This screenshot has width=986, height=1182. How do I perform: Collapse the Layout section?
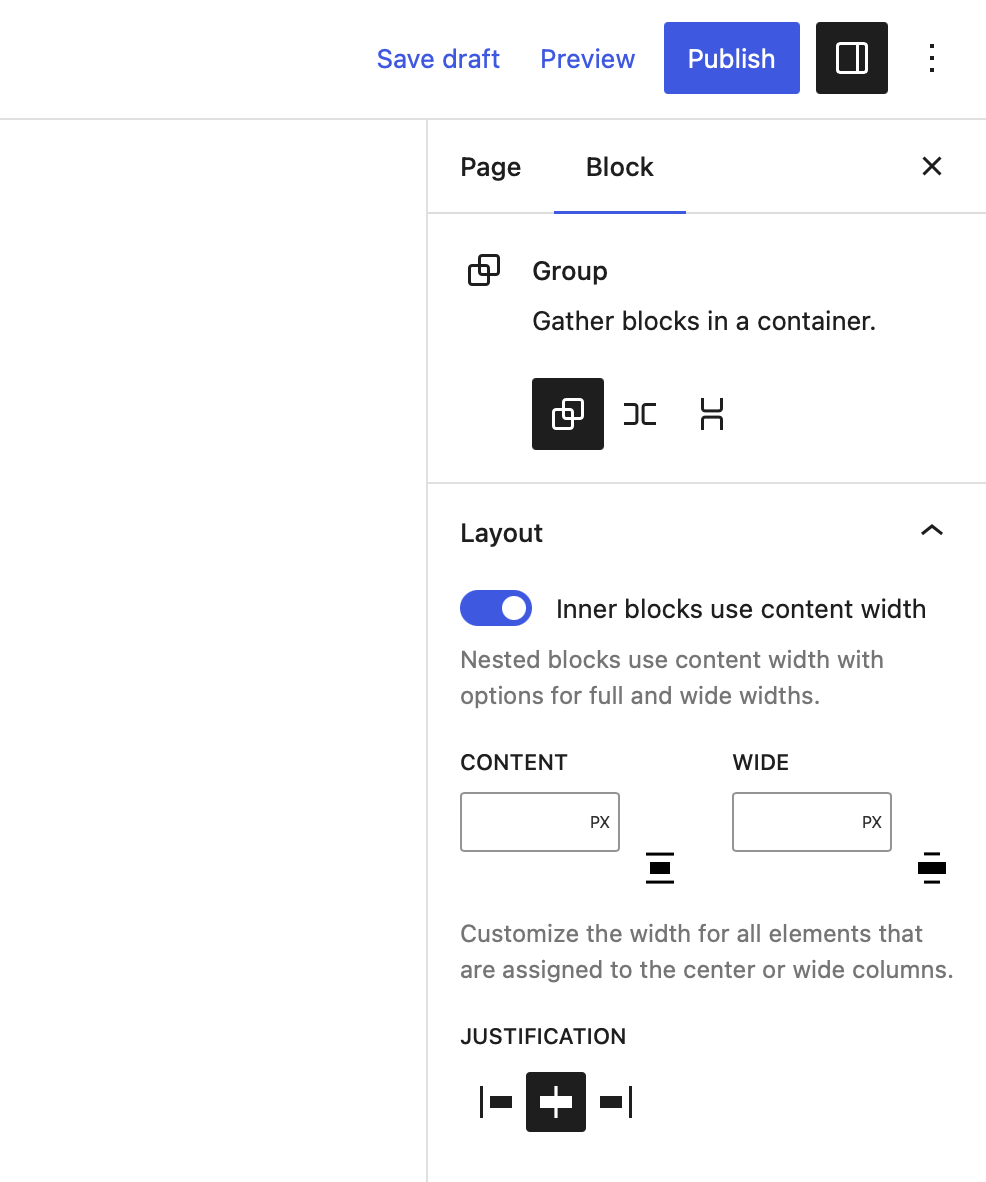tap(931, 531)
